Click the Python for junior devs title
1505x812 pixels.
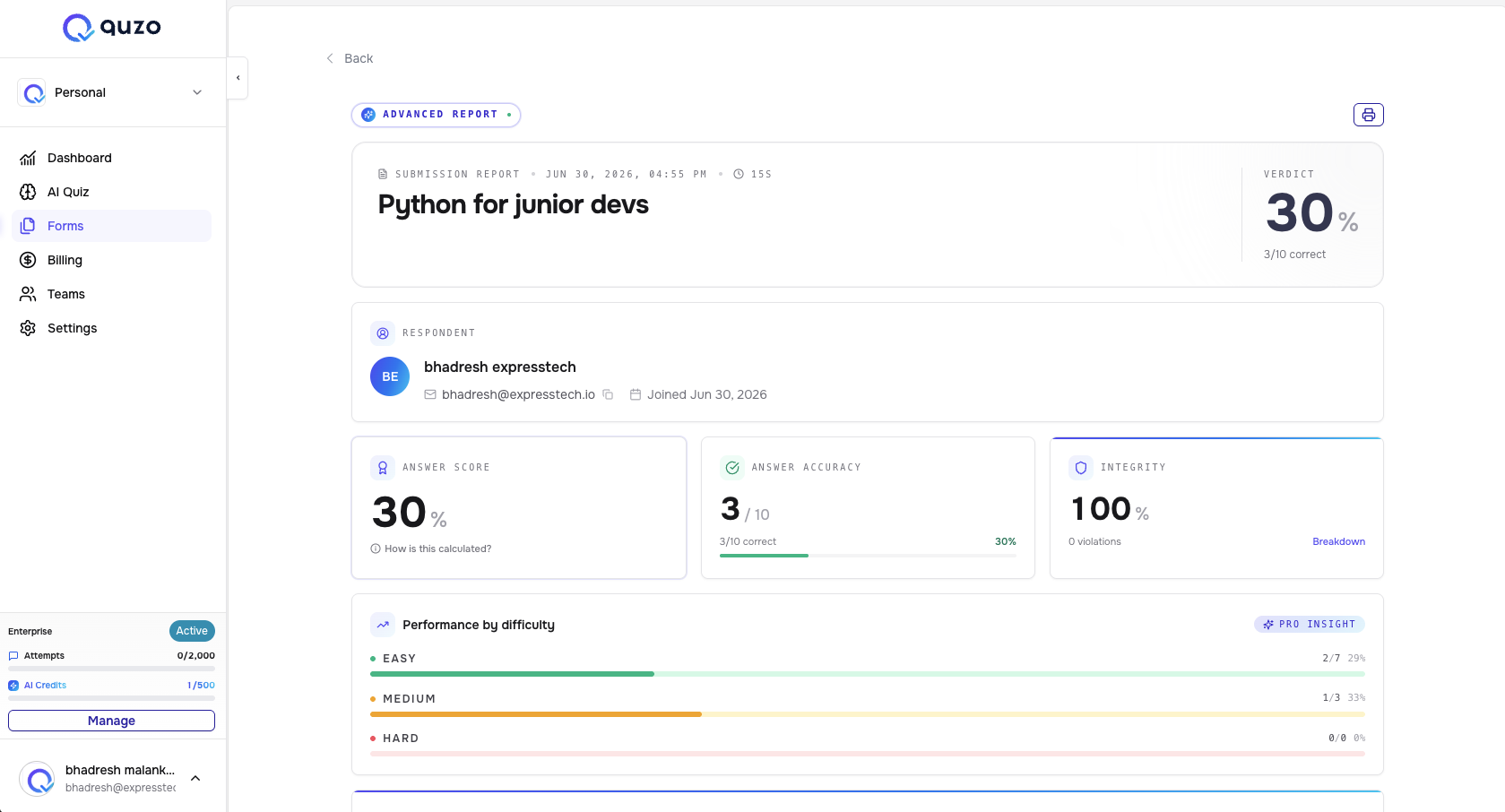514,205
